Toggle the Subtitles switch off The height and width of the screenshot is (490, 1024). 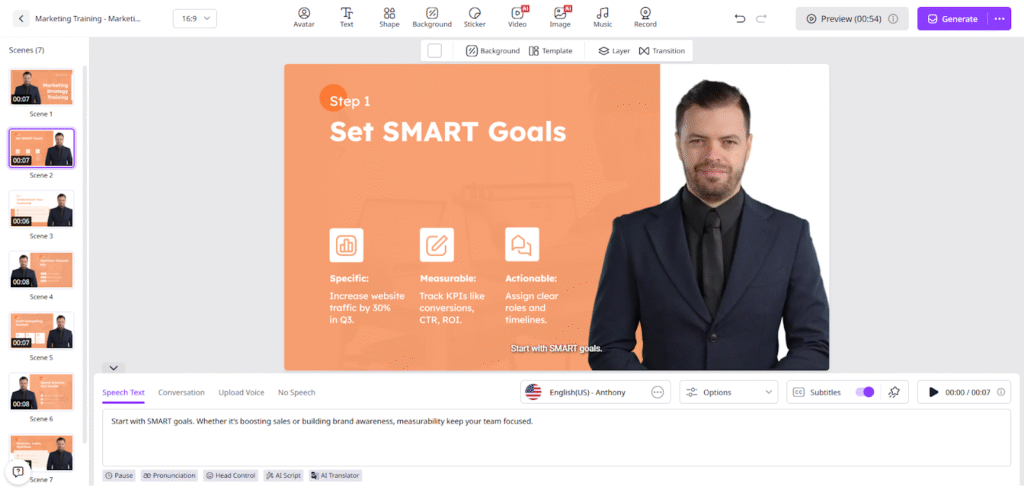(865, 392)
